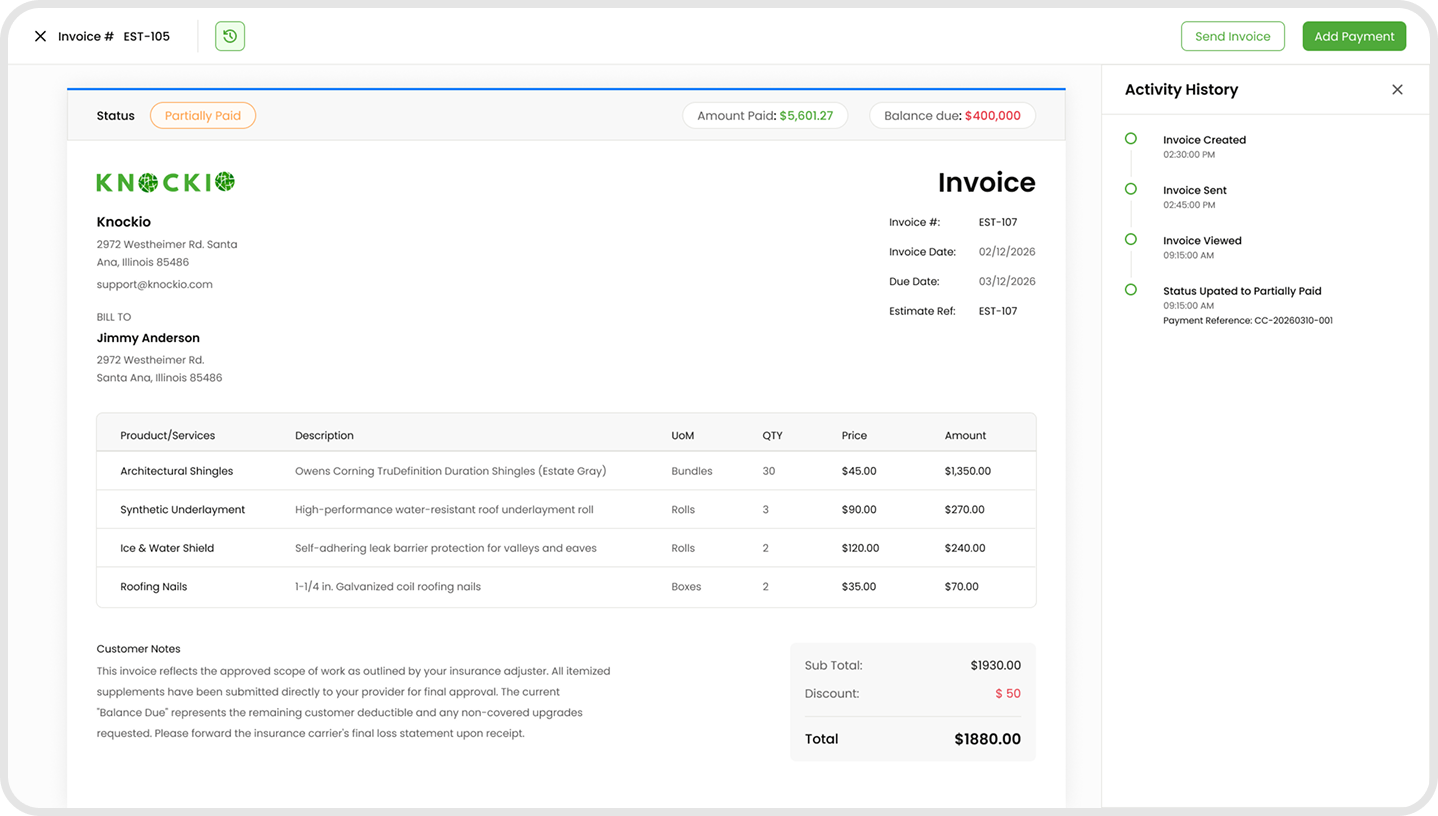Image resolution: width=1438 pixels, height=816 pixels.
Task: Click the Customer Notes heading
Action: pyautogui.click(x=138, y=649)
